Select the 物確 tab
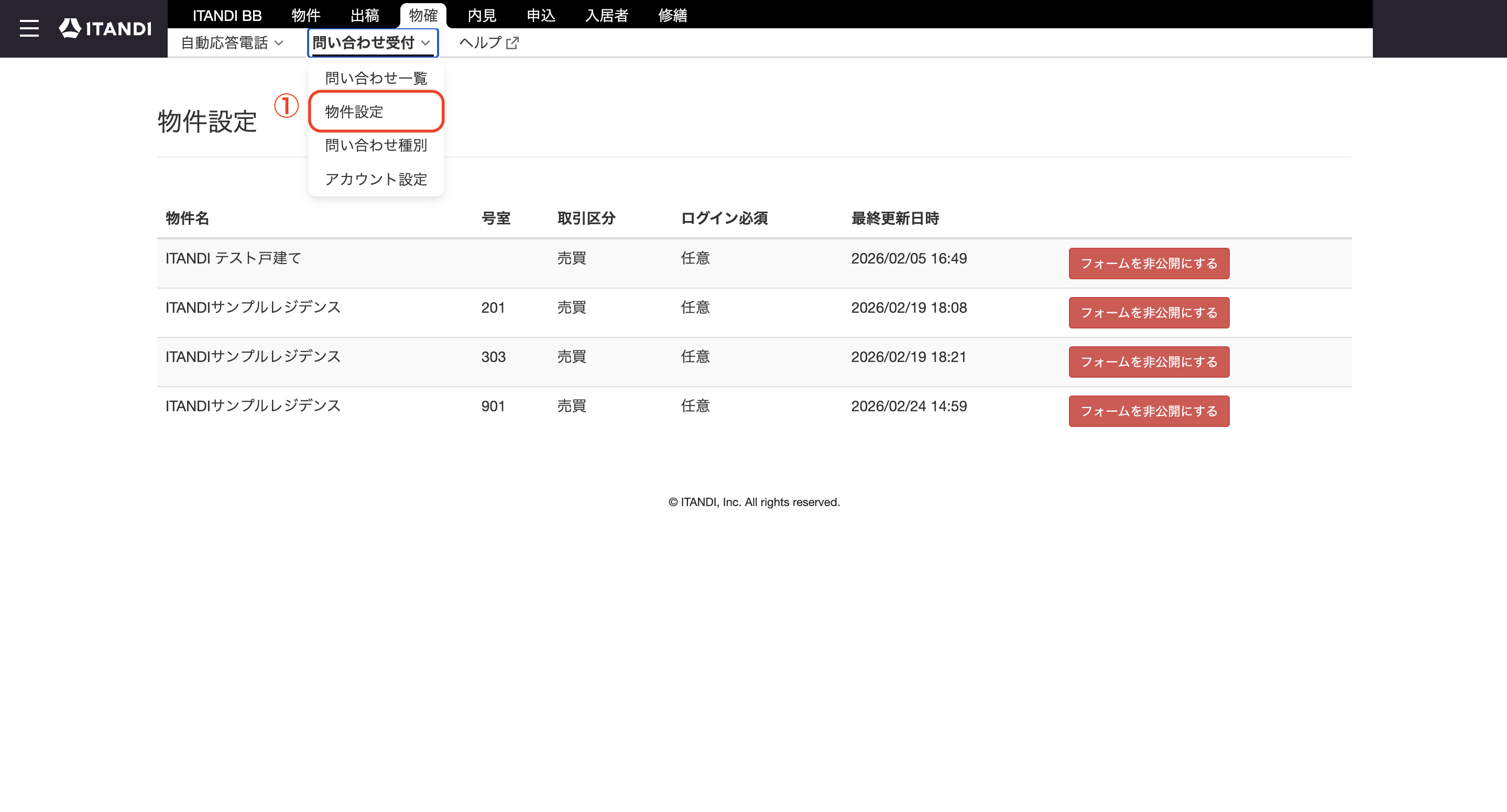The height and width of the screenshot is (812, 1507). point(423,15)
